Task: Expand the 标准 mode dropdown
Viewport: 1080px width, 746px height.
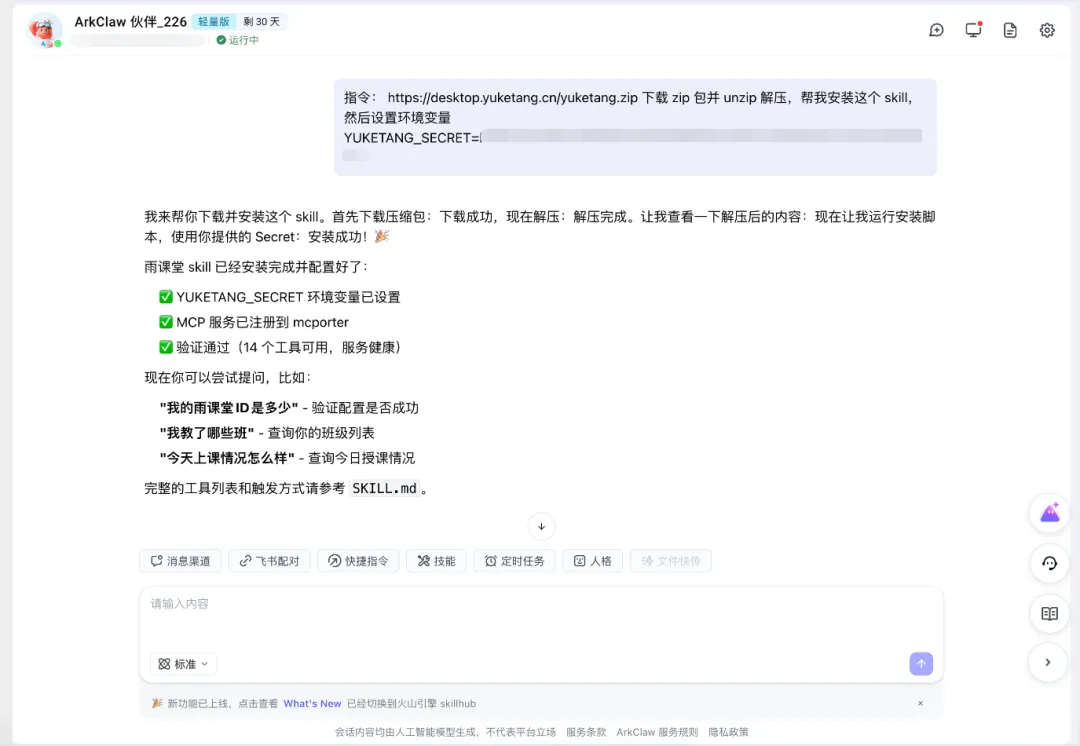Action: tap(183, 664)
